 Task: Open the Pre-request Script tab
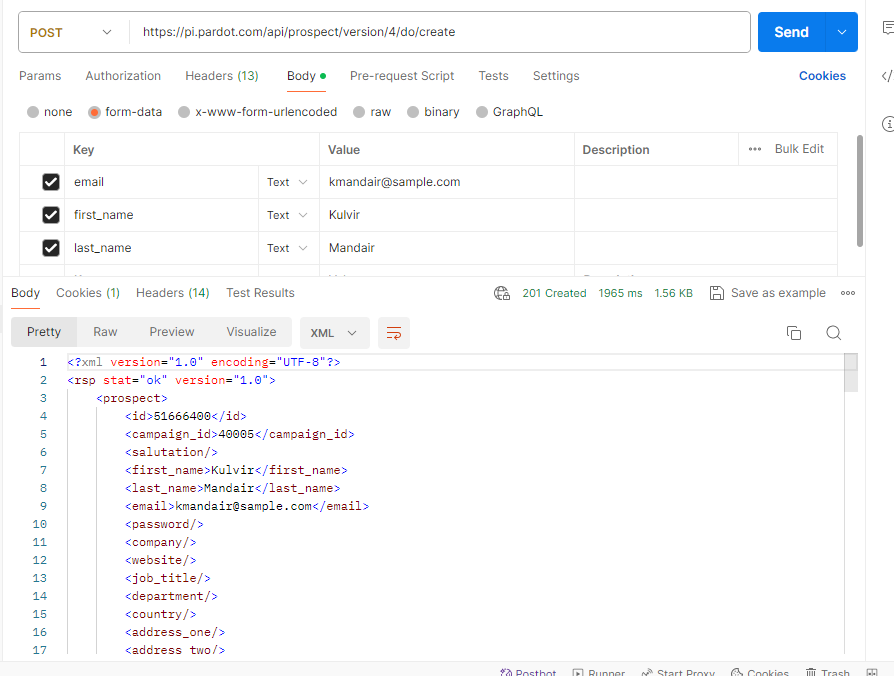point(402,76)
